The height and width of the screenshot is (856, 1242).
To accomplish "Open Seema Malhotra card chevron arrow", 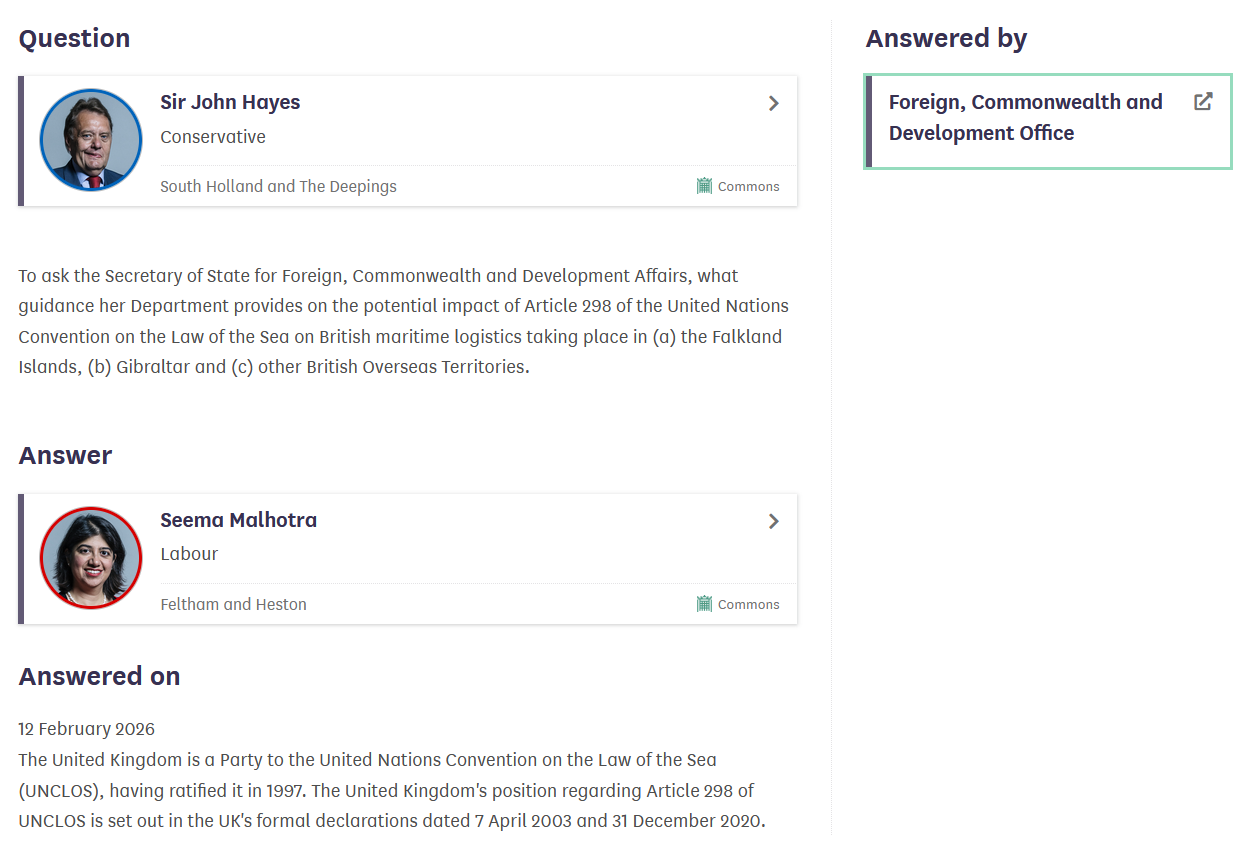I will coord(773,521).
